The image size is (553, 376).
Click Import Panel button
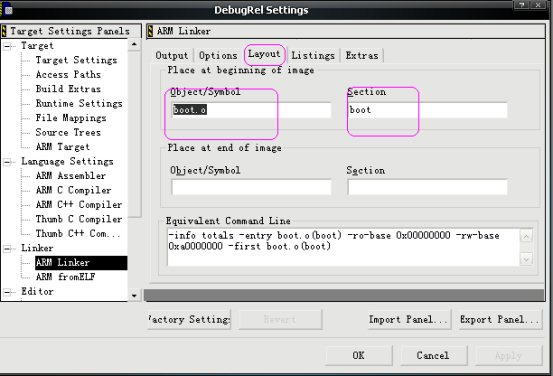(x=409, y=320)
